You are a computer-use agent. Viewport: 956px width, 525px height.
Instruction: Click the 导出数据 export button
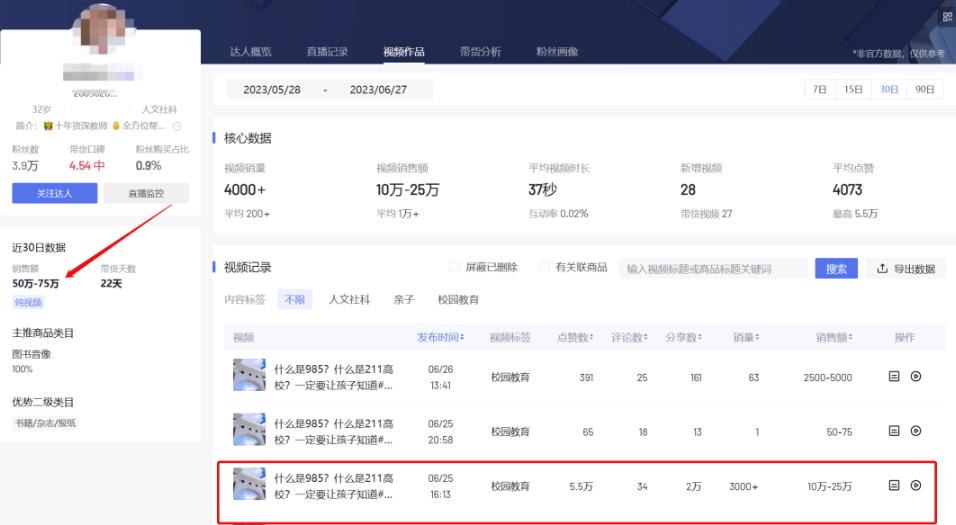point(905,268)
